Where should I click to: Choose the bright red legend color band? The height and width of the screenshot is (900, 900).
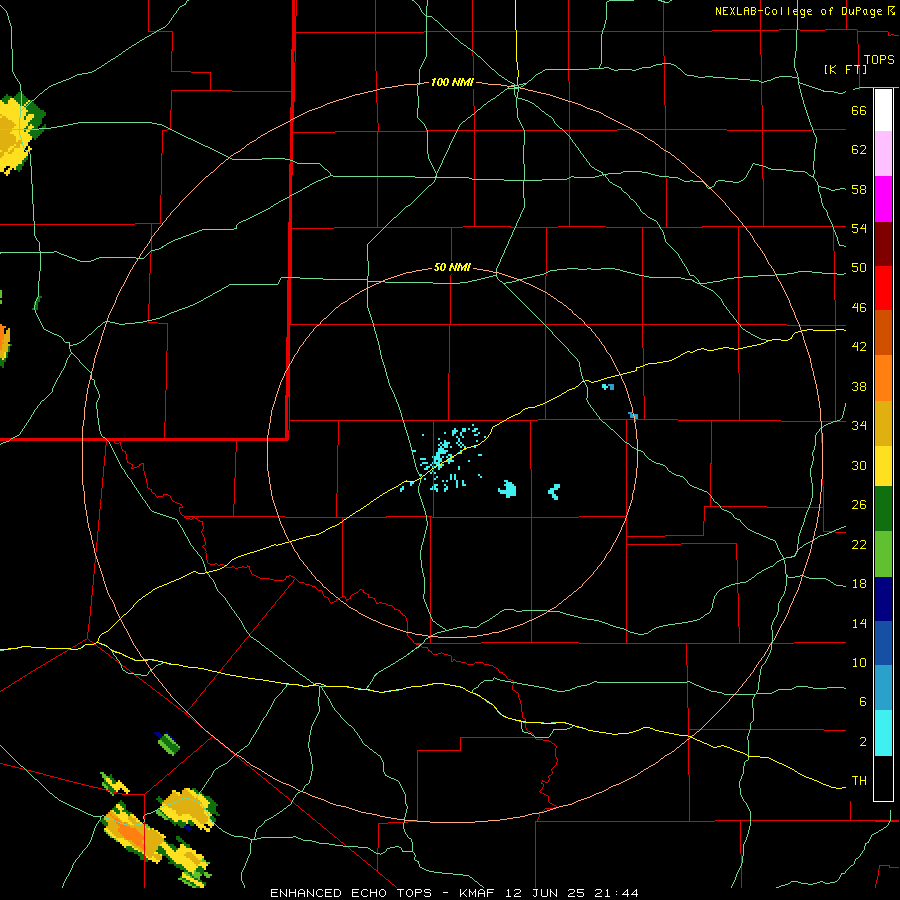(x=883, y=288)
